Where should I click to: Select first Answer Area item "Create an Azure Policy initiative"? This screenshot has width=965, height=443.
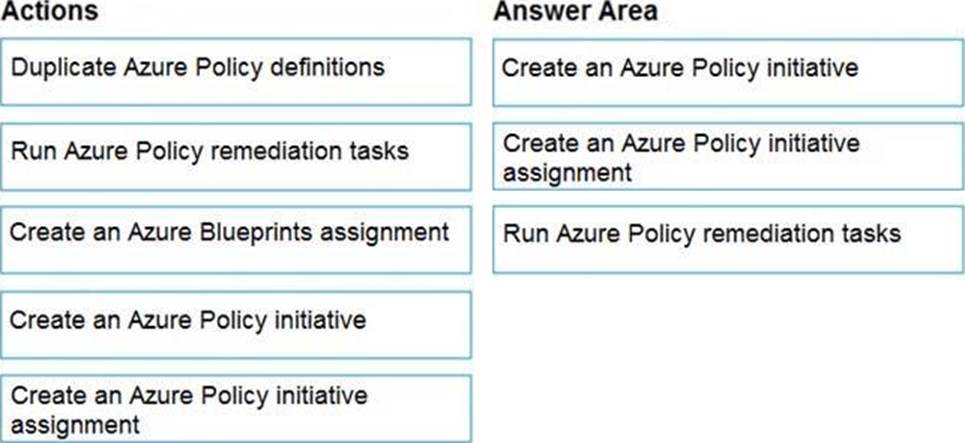coord(728,72)
